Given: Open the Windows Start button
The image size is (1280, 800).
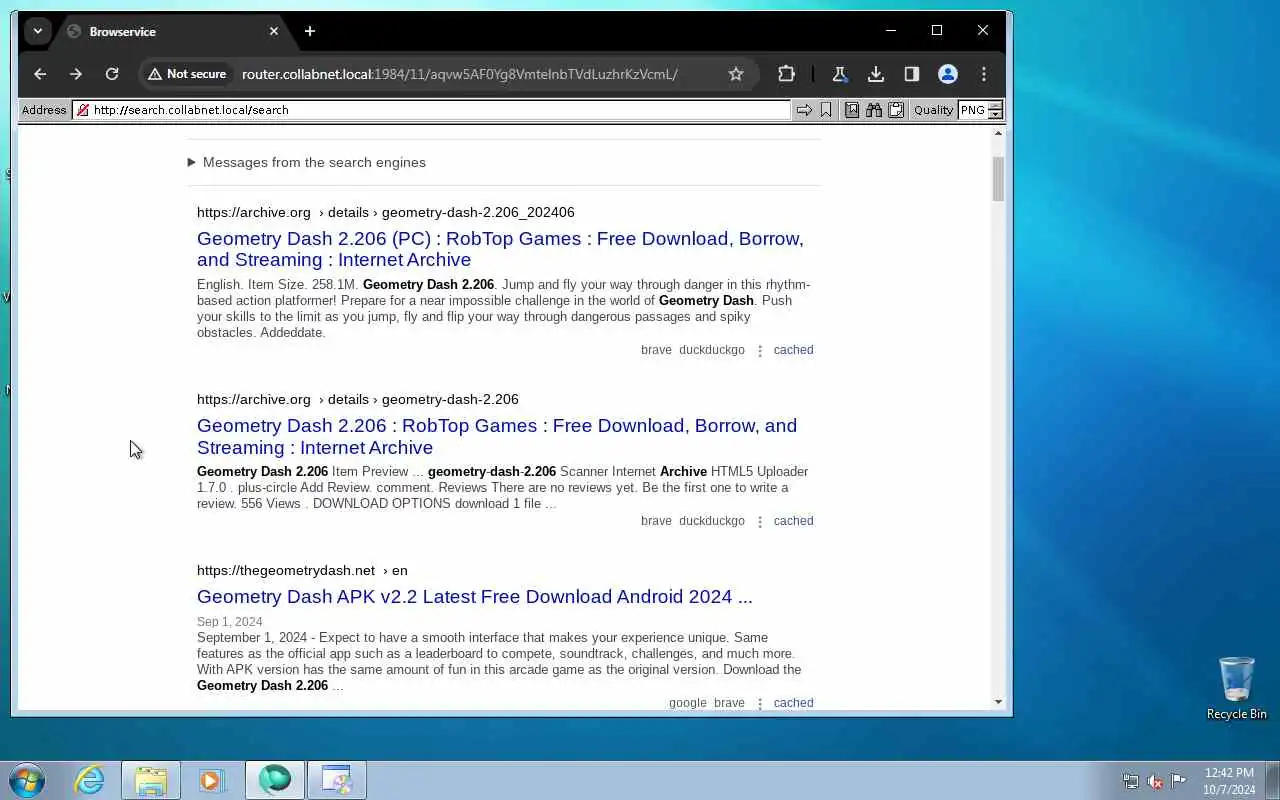Looking at the screenshot, I should pyautogui.click(x=27, y=780).
